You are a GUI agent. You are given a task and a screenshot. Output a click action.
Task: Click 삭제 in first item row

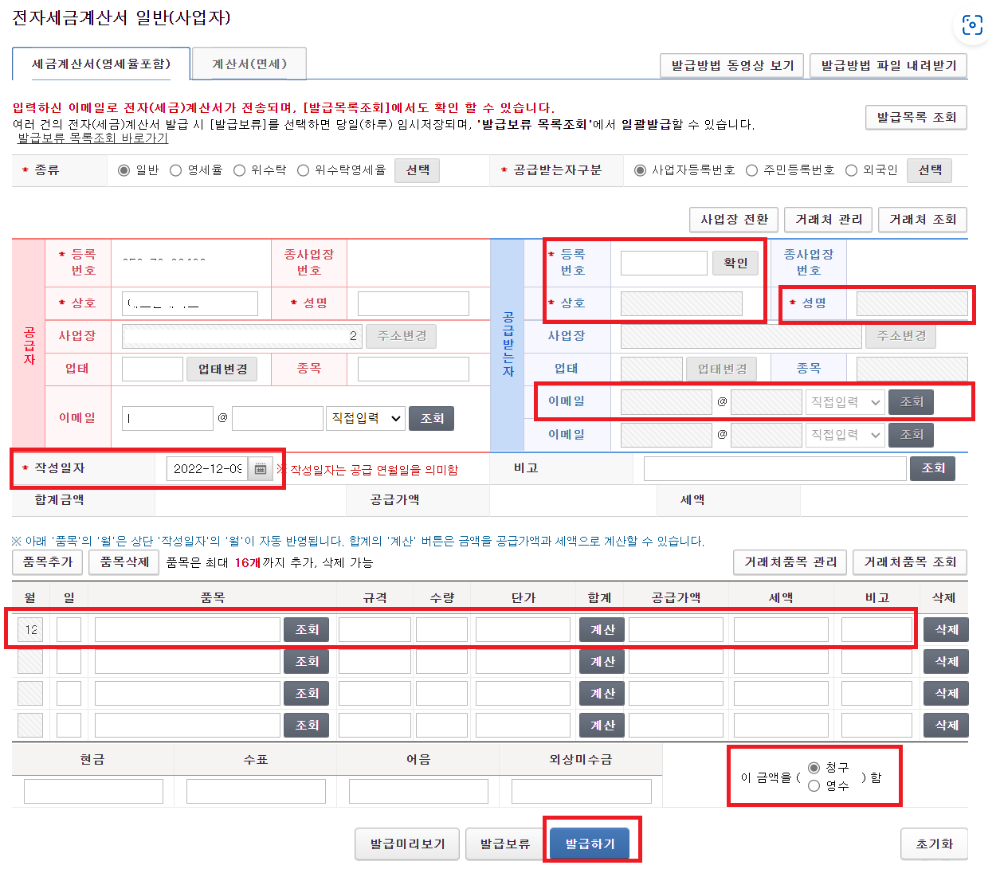[946, 630]
